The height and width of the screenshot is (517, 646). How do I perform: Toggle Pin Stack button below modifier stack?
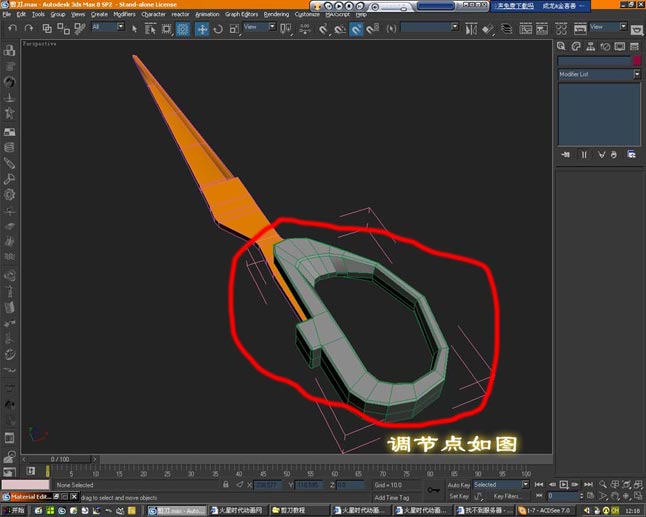(565, 154)
